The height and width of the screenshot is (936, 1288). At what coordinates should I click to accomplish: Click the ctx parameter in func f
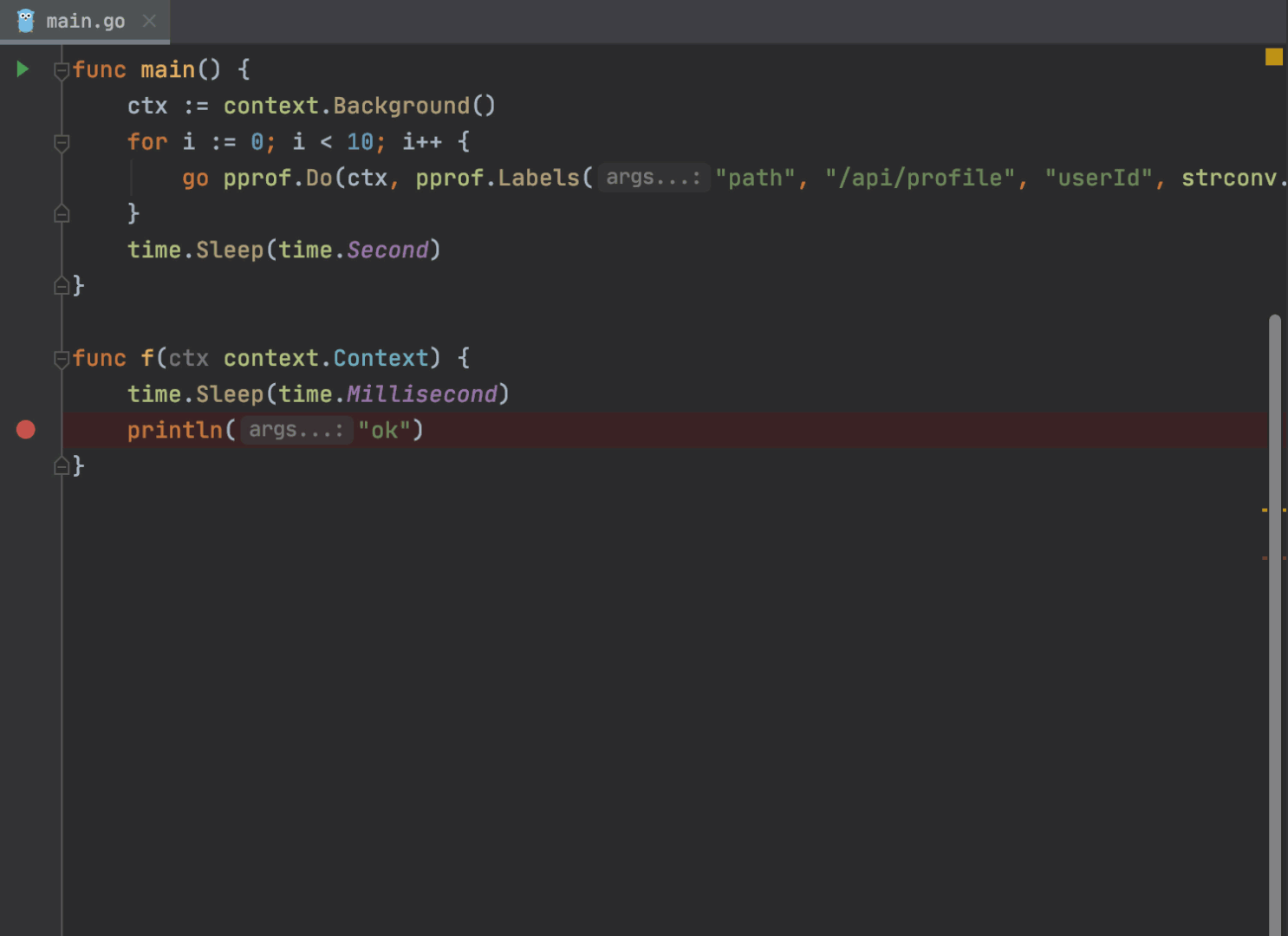pos(188,358)
